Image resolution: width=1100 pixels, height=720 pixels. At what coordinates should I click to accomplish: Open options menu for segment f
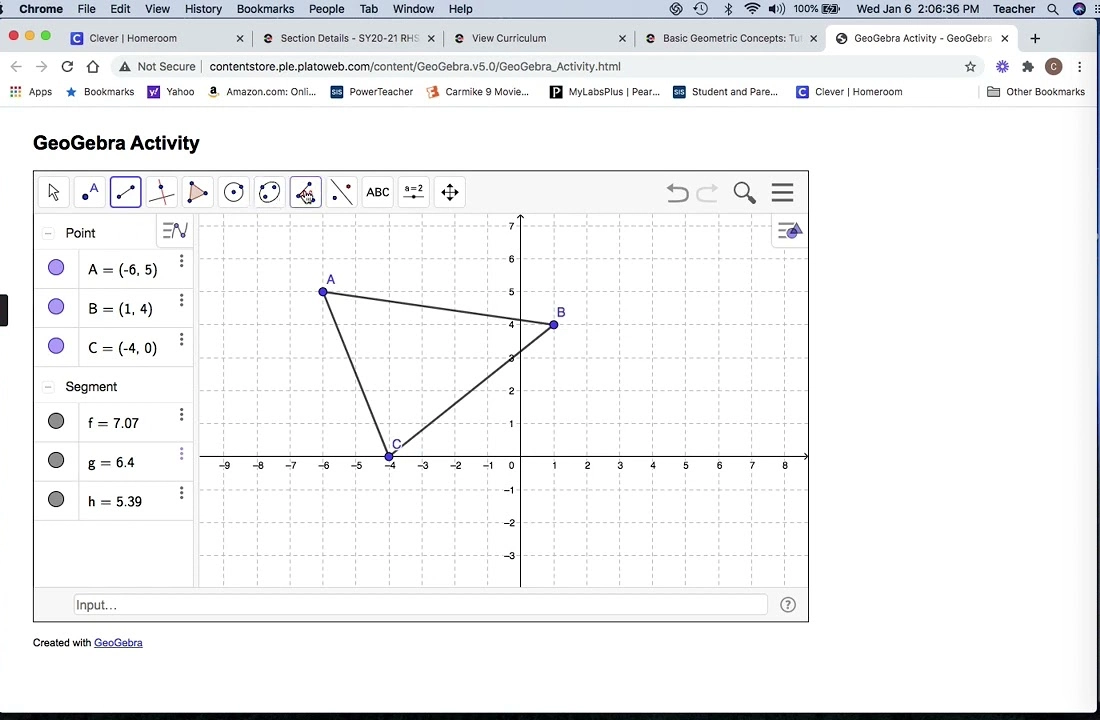pyautogui.click(x=181, y=415)
